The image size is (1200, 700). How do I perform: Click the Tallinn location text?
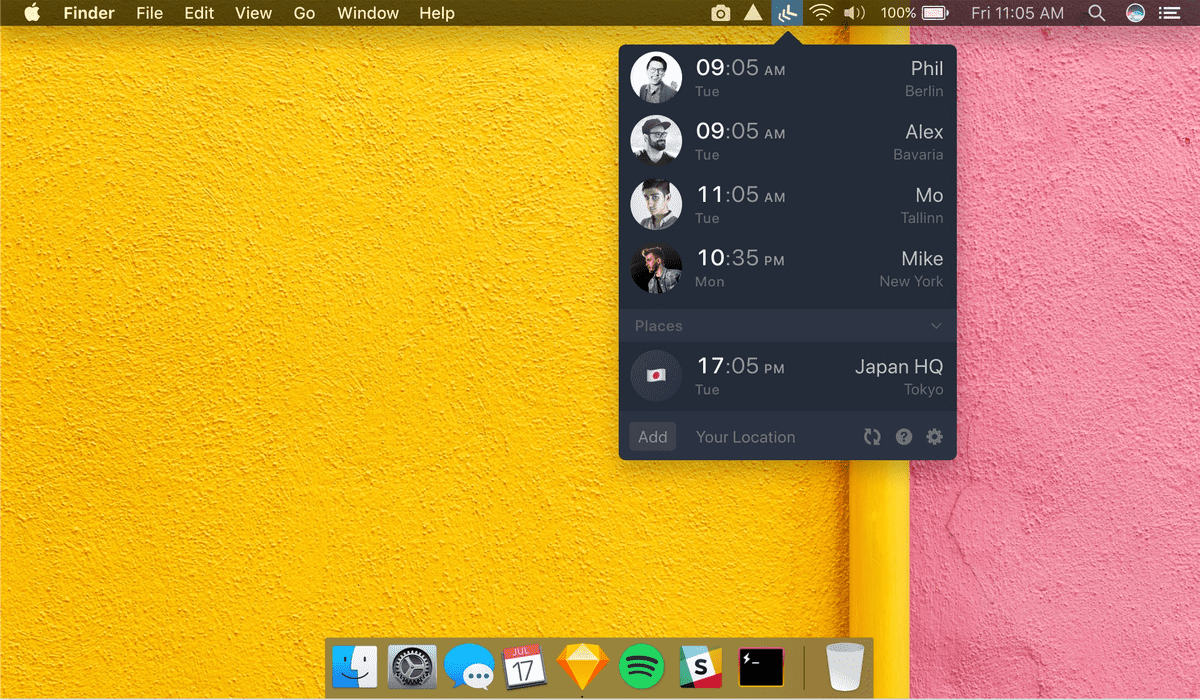(x=922, y=218)
